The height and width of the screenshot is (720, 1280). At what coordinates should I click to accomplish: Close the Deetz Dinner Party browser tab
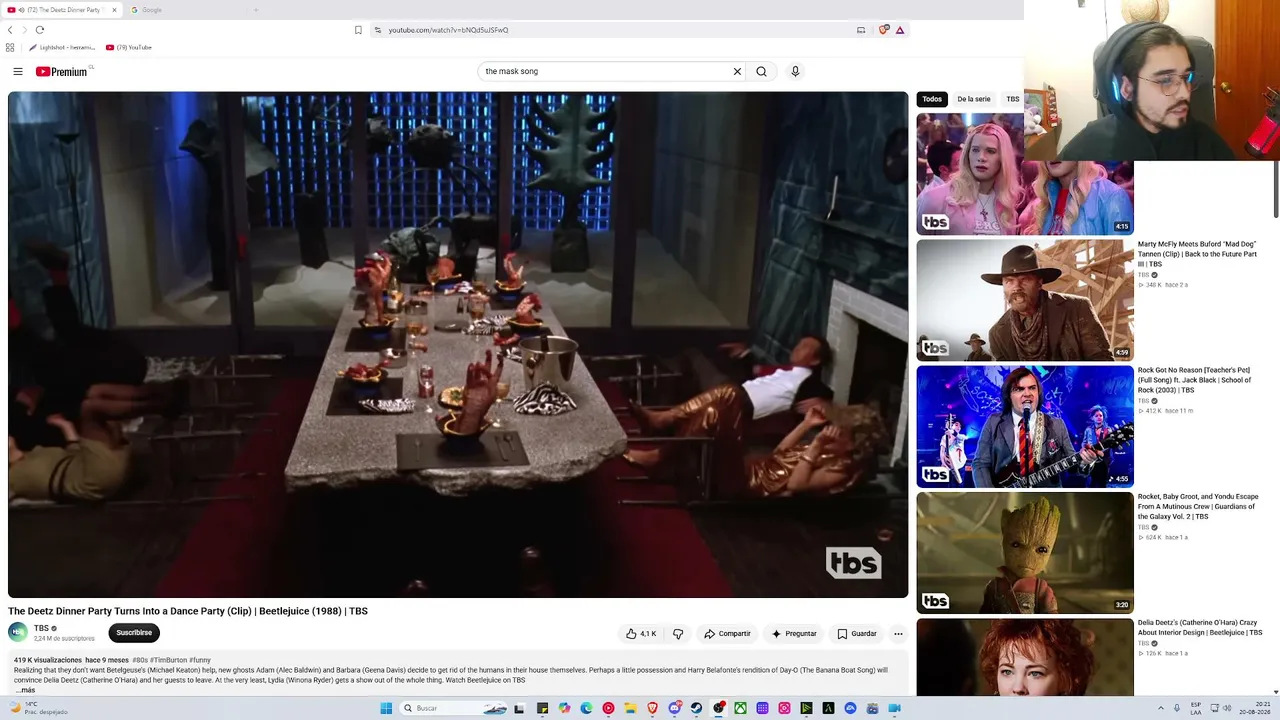point(115,10)
